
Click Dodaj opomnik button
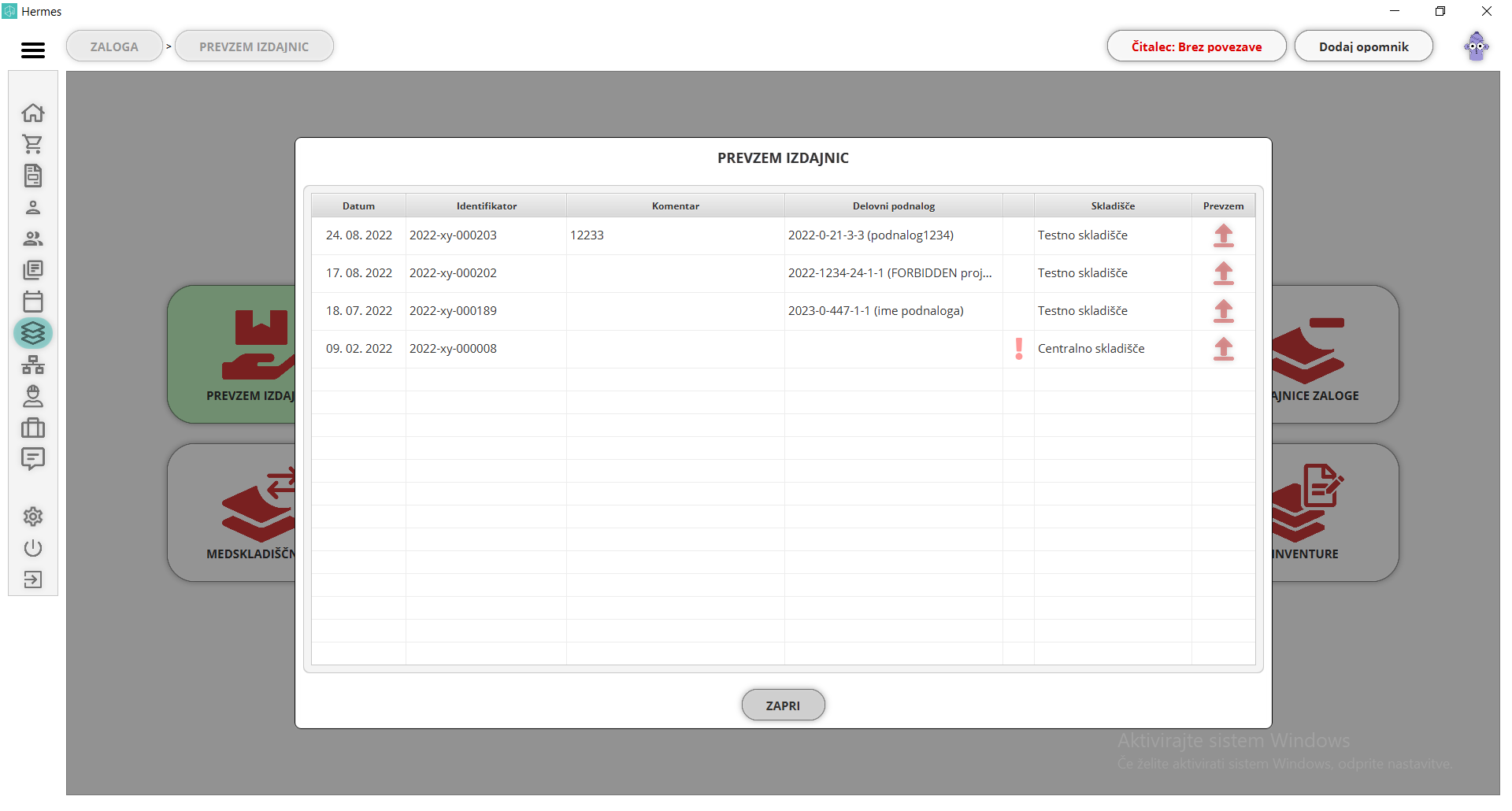1363,46
